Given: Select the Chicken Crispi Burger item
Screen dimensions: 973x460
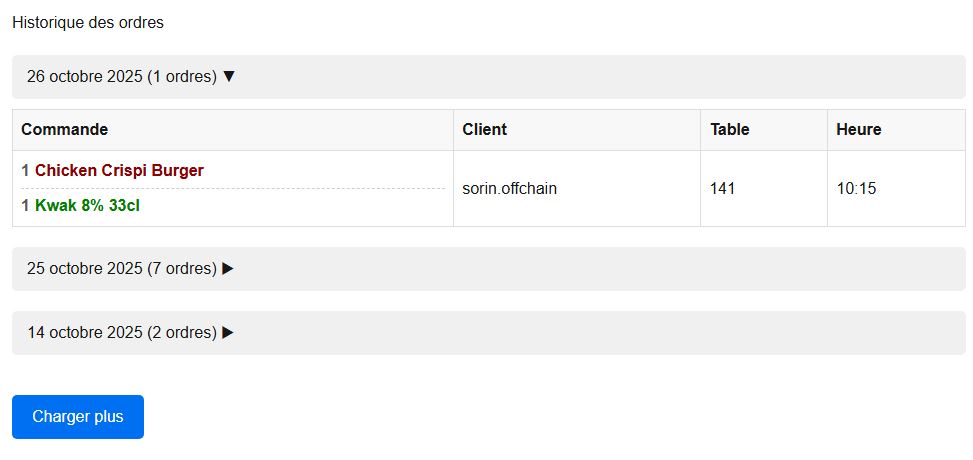Looking at the screenshot, I should point(119,171).
